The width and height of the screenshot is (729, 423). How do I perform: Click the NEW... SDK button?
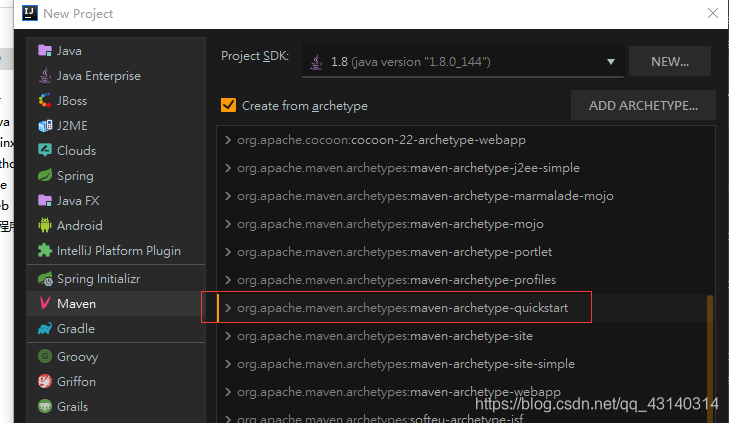669,61
